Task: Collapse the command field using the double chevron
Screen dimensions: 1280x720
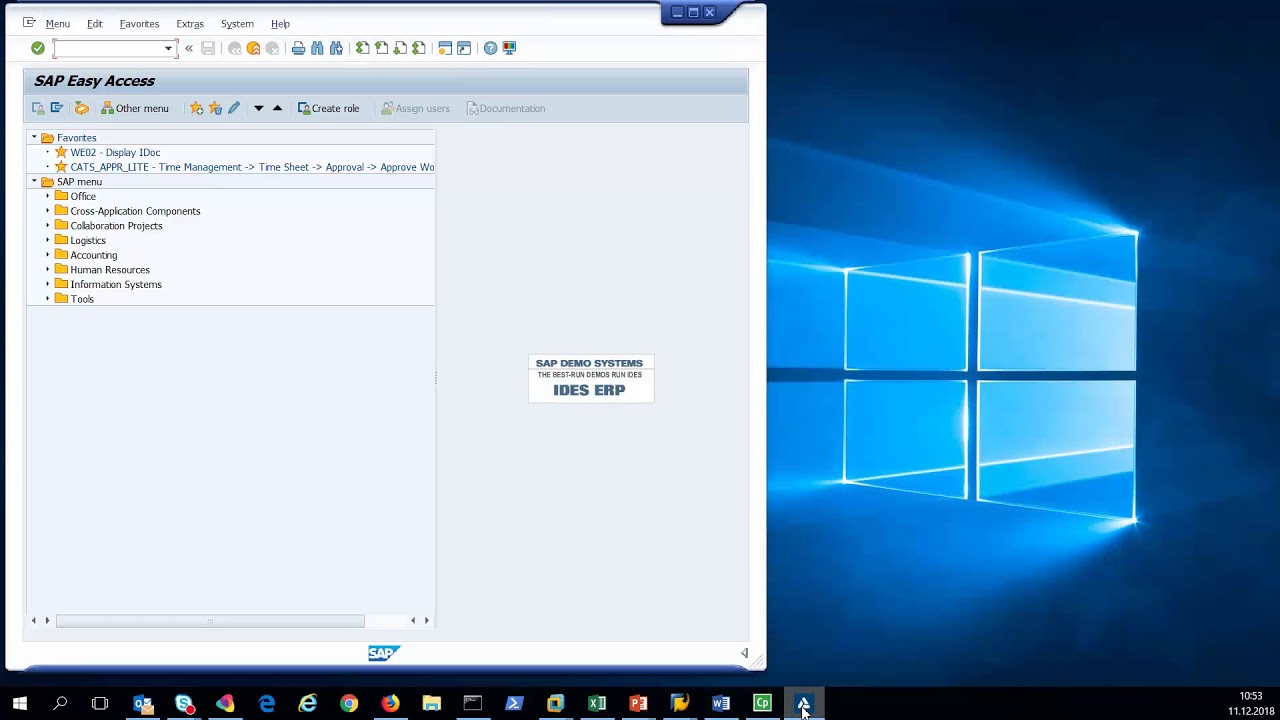Action: [188, 48]
